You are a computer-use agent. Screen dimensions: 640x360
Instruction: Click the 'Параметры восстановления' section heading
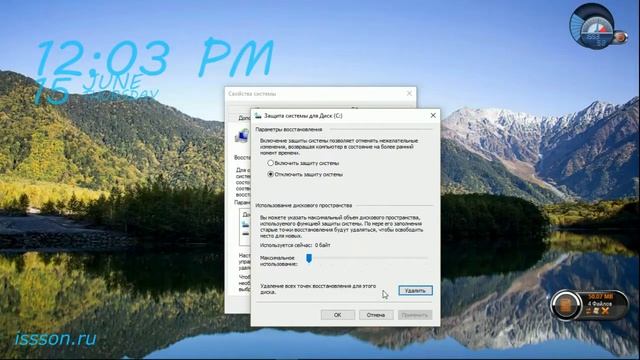click(289, 129)
